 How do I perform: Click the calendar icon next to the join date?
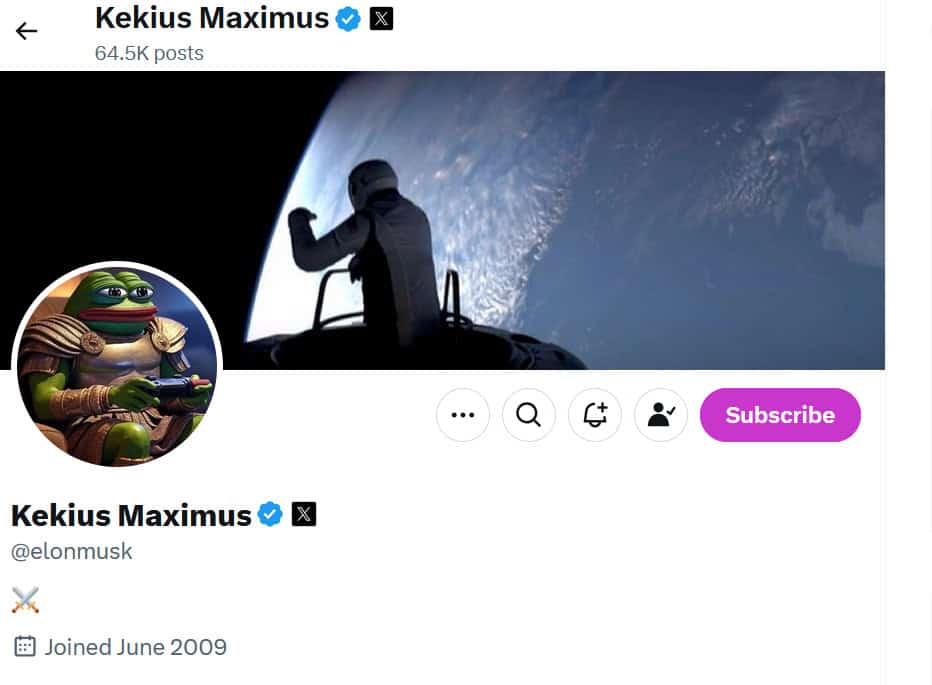coord(24,646)
